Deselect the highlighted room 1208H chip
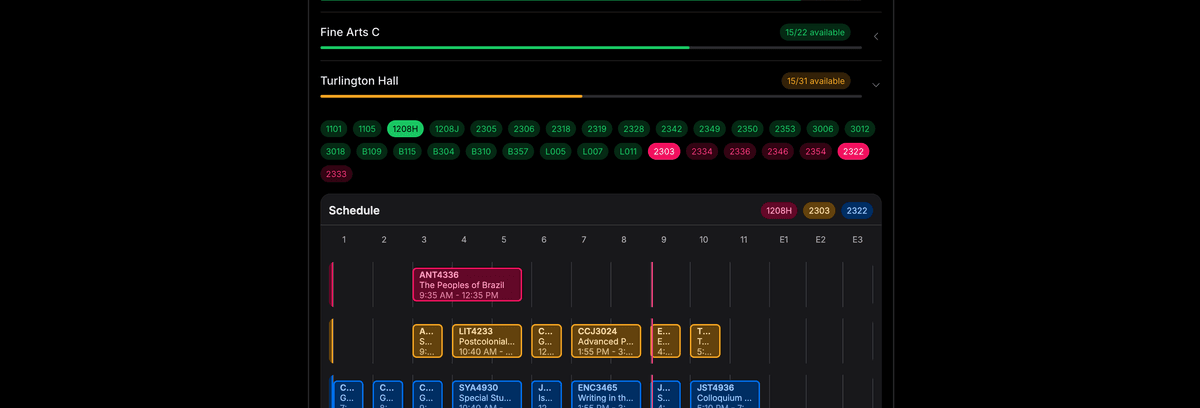Viewport: 1200px width, 408px height. 405,129
